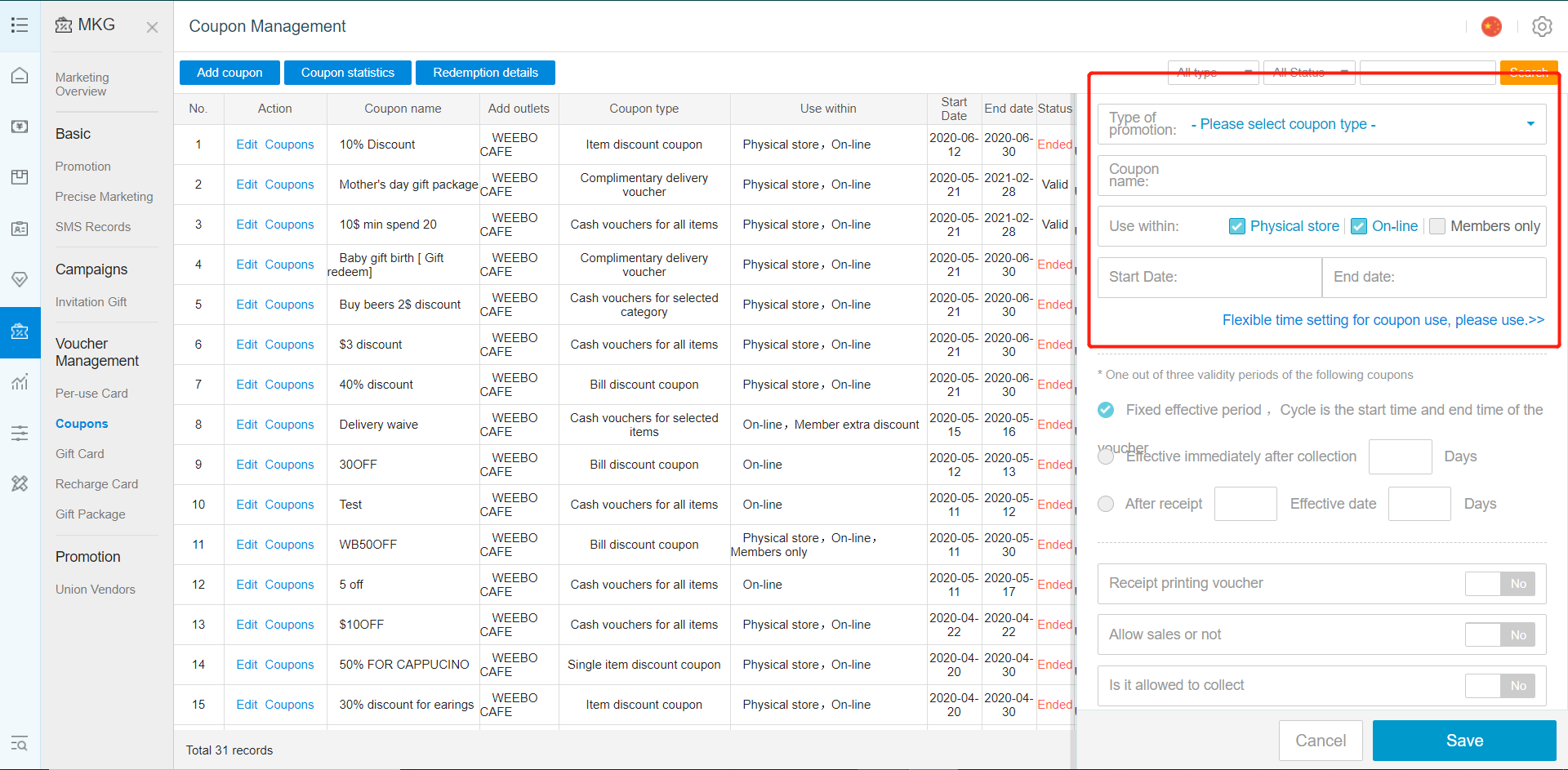Toggle Receipt printing voucher switch
The image size is (1568, 770).
(x=1500, y=584)
